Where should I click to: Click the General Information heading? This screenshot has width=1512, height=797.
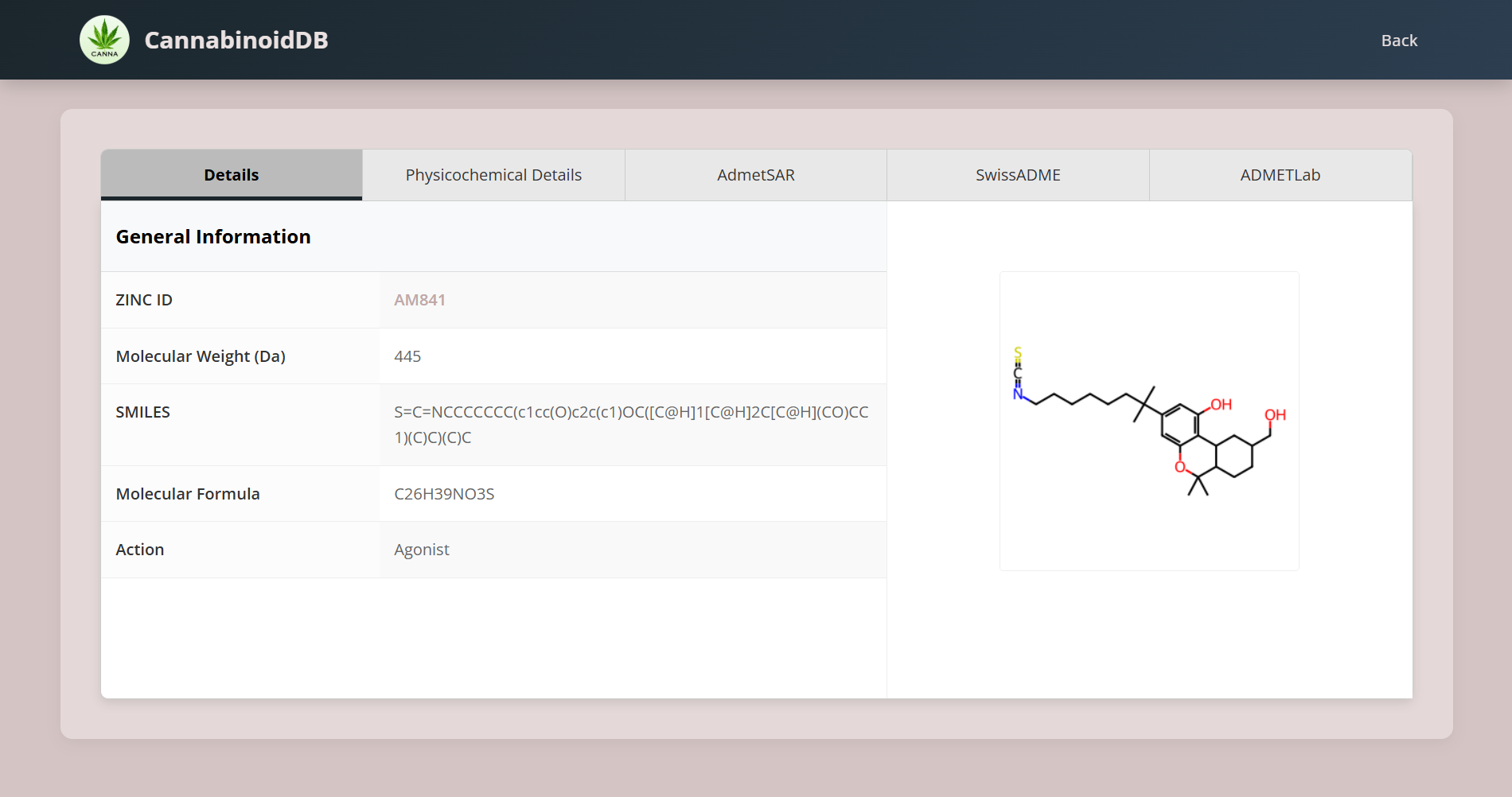pyautogui.click(x=213, y=237)
